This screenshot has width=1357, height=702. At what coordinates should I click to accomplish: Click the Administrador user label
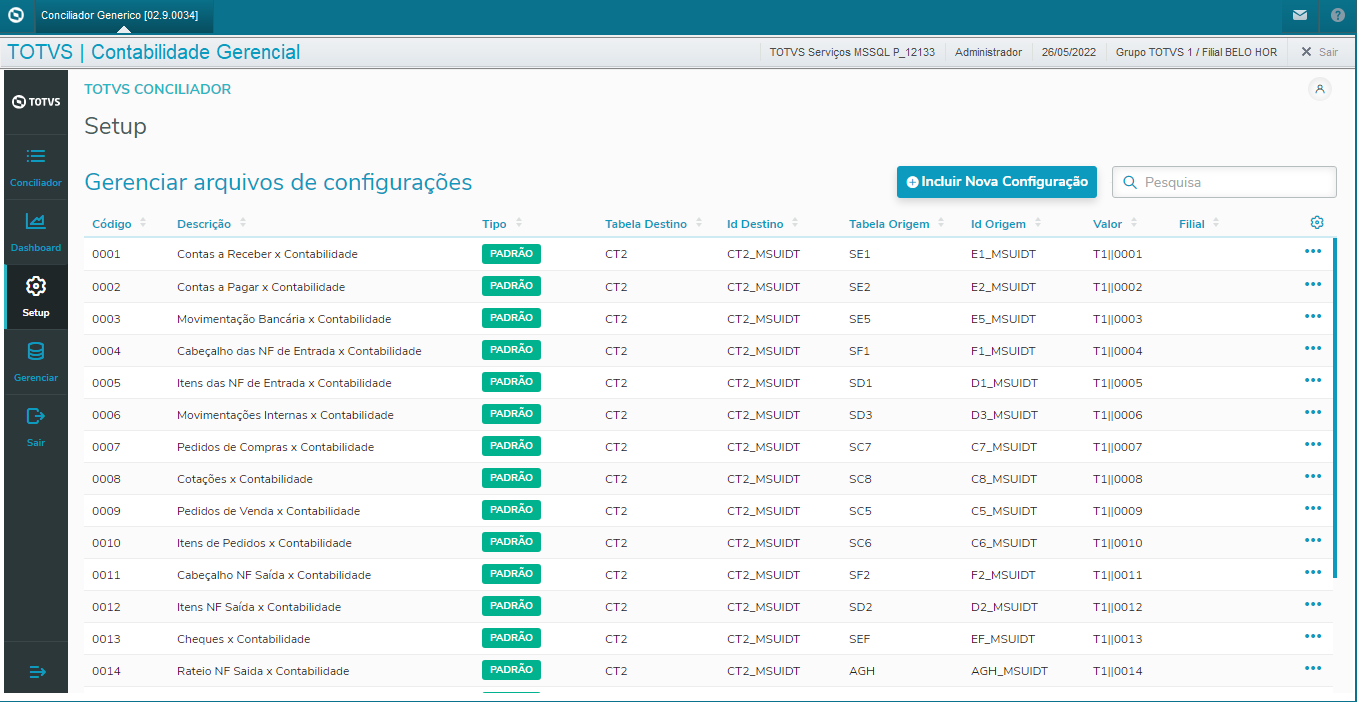988,52
